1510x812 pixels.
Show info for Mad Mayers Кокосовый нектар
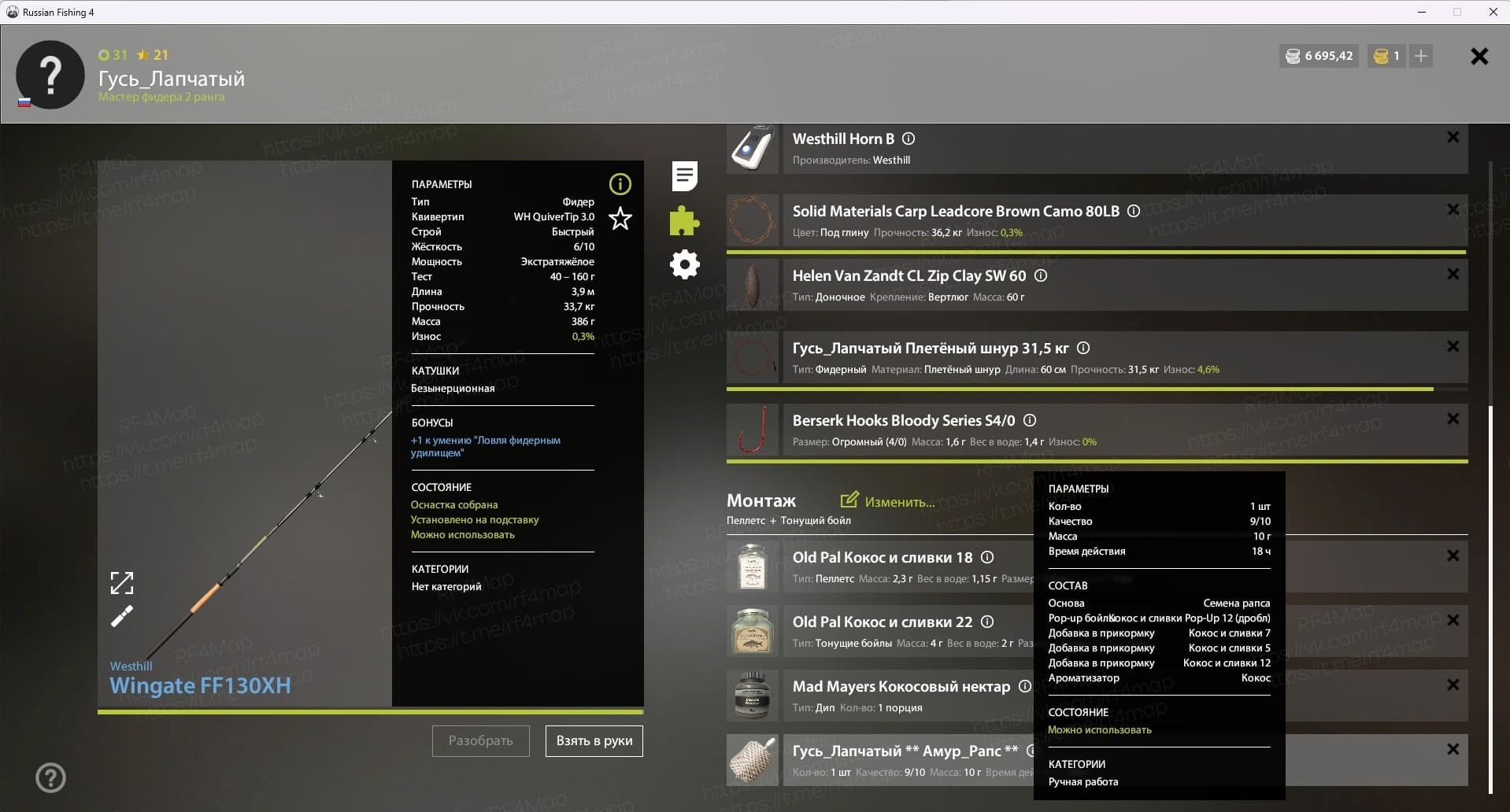click(1025, 686)
